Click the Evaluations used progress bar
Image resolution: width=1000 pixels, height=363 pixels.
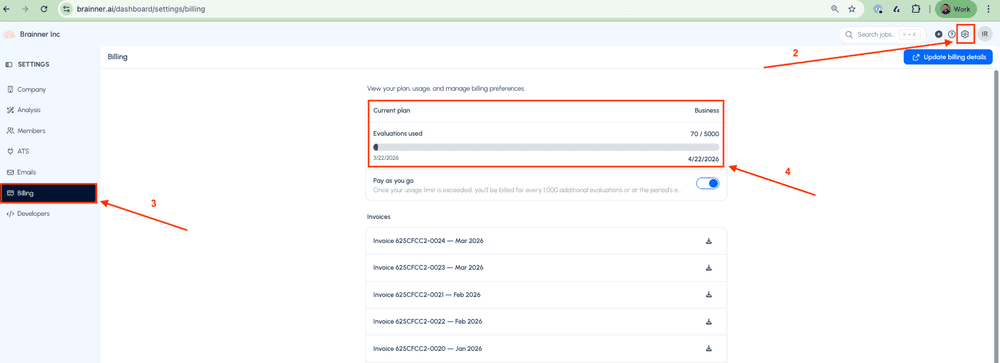[546, 147]
